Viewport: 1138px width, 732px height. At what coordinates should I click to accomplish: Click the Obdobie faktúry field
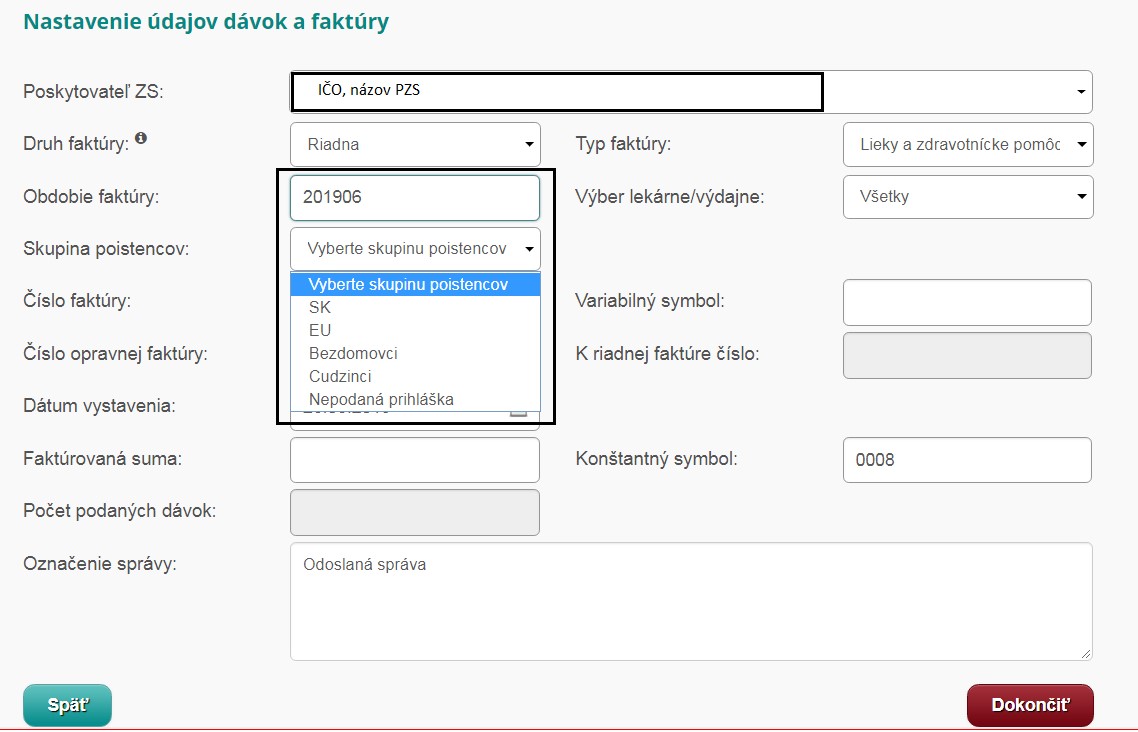(x=415, y=197)
